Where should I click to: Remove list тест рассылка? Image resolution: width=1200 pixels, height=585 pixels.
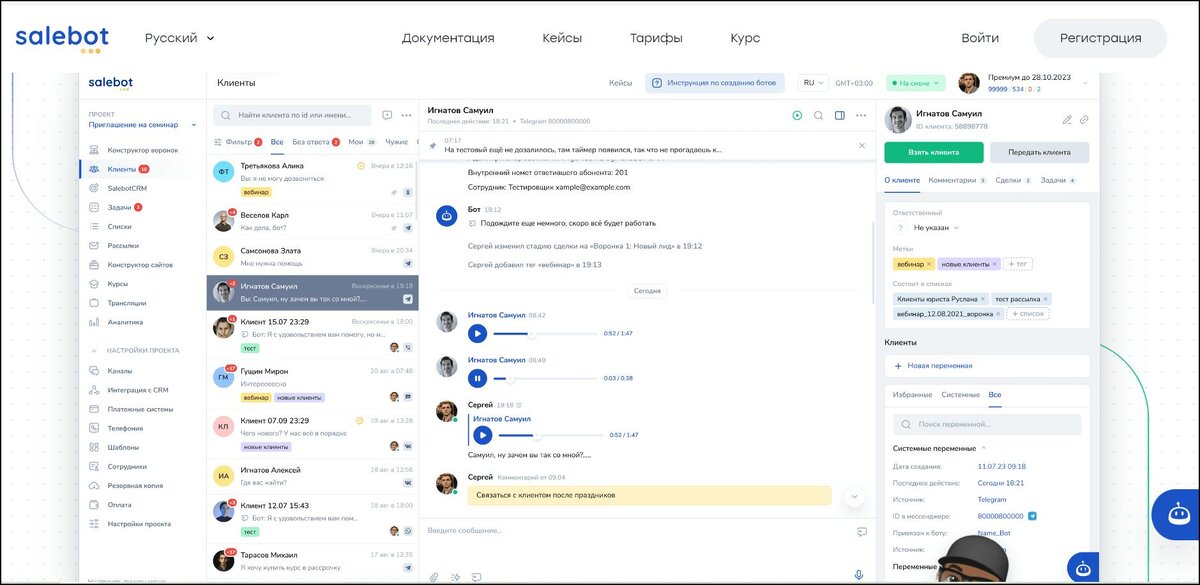[x=1045, y=299]
